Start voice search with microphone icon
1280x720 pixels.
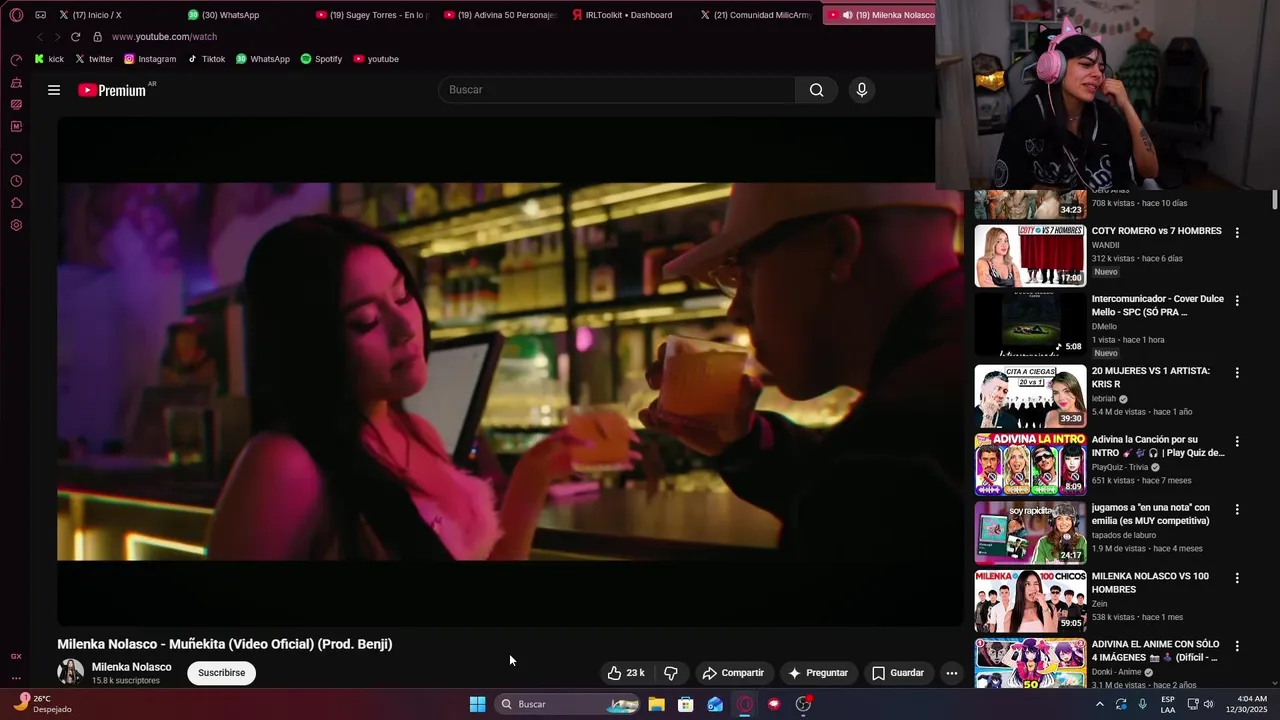pyautogui.click(x=862, y=90)
